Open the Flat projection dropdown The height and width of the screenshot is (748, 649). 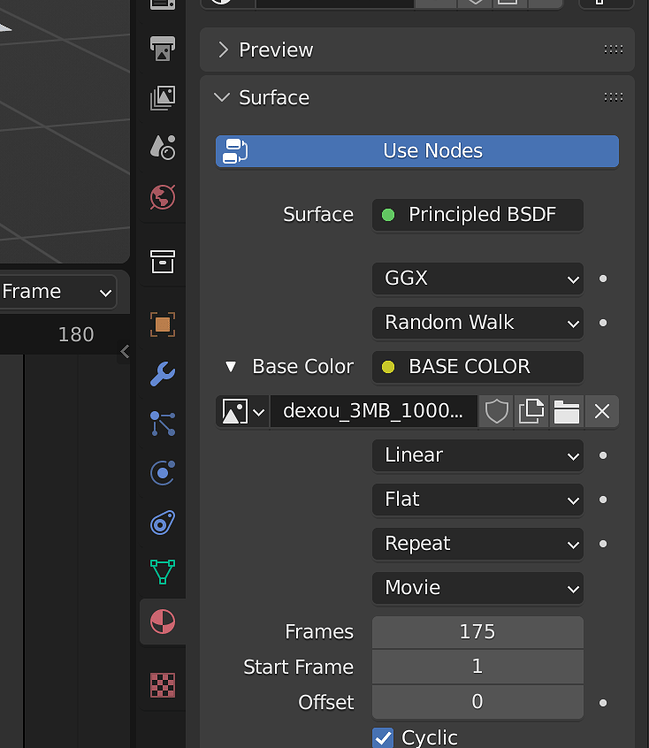(478, 499)
